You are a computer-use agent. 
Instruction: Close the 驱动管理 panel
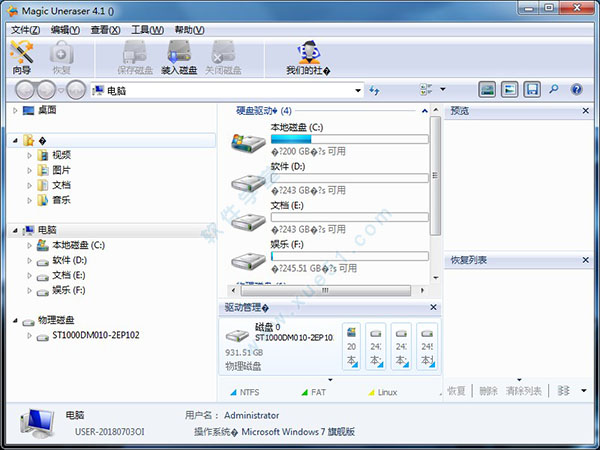(433, 307)
